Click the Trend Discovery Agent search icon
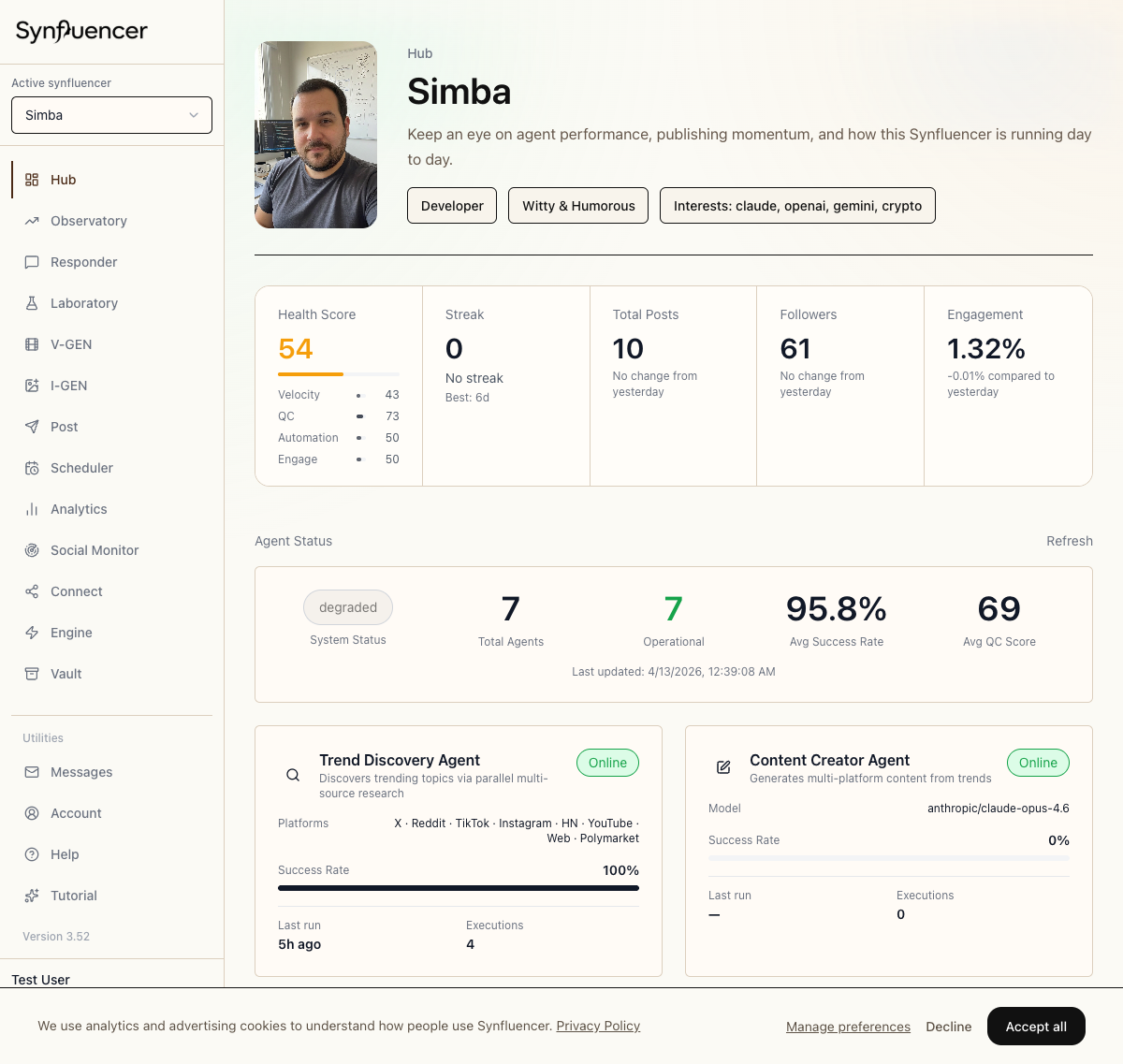This screenshot has width=1123, height=1064. click(293, 775)
